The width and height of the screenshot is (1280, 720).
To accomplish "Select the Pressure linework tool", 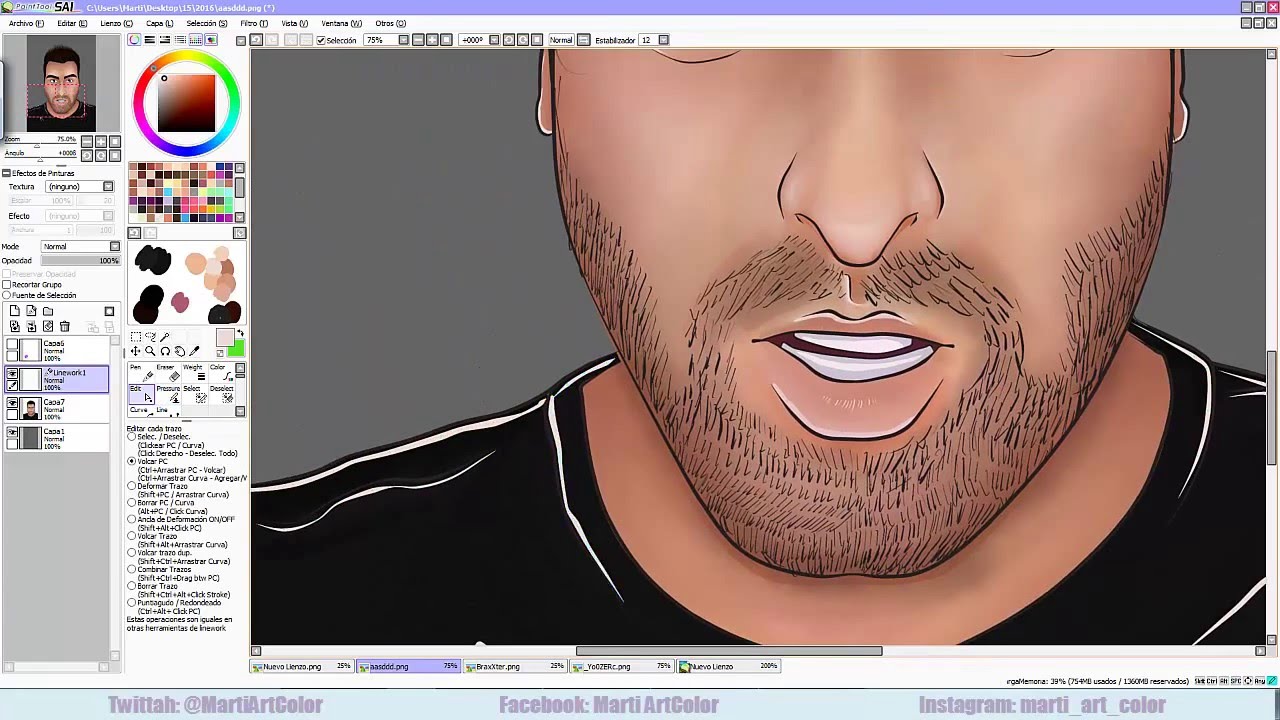I will [166, 394].
